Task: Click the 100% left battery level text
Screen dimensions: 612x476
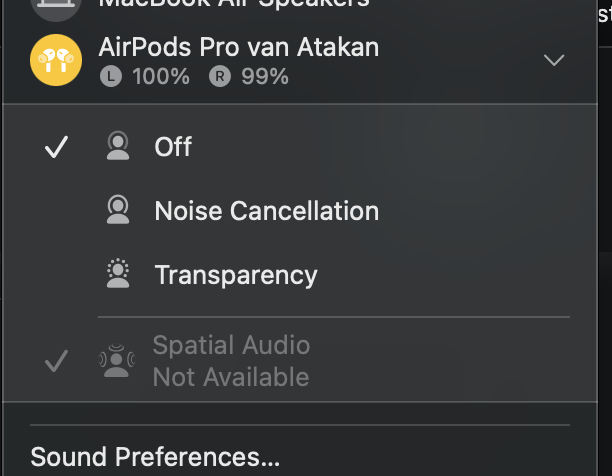Action: tap(159, 76)
